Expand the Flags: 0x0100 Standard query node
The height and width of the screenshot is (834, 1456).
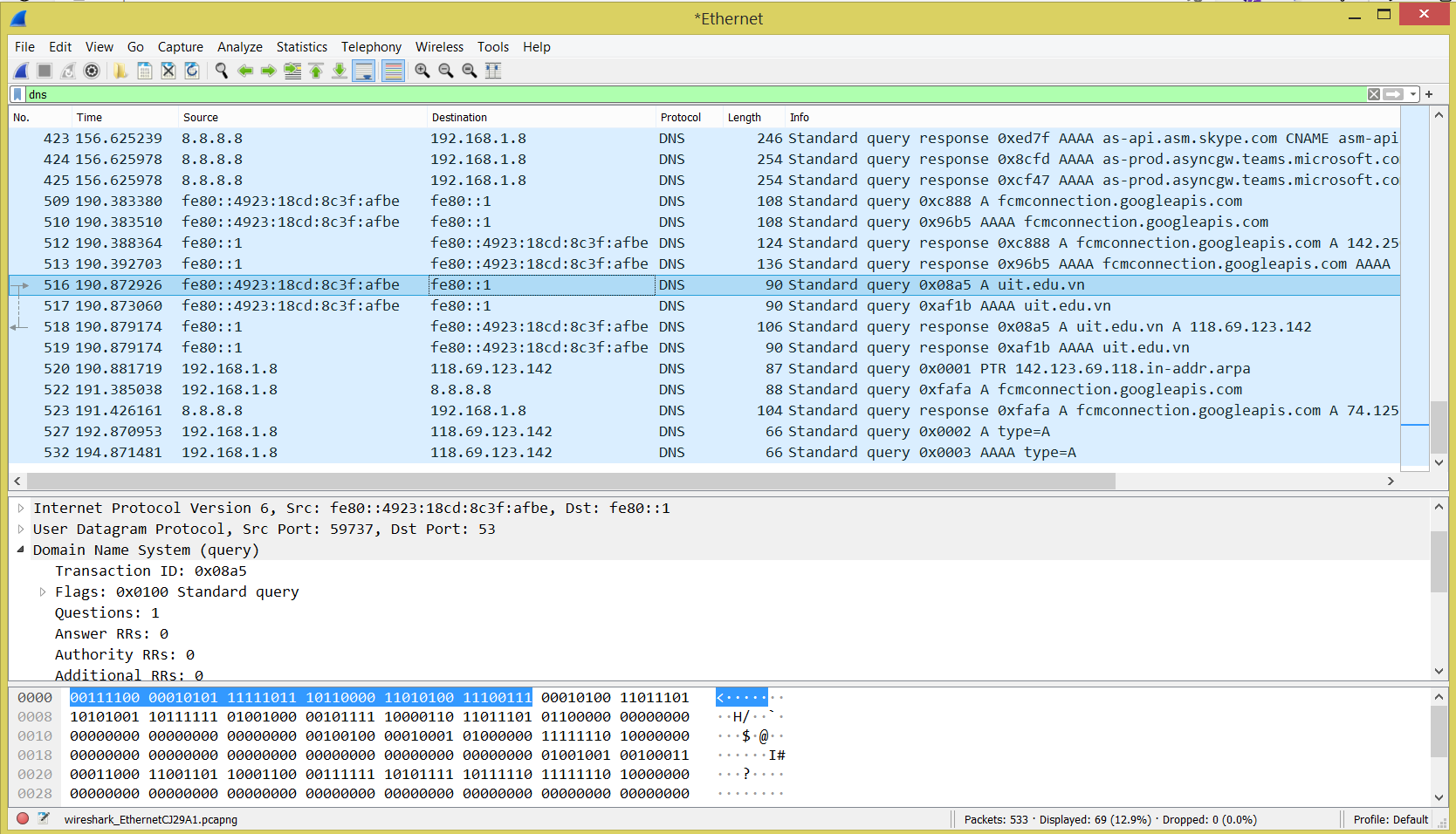(x=43, y=591)
